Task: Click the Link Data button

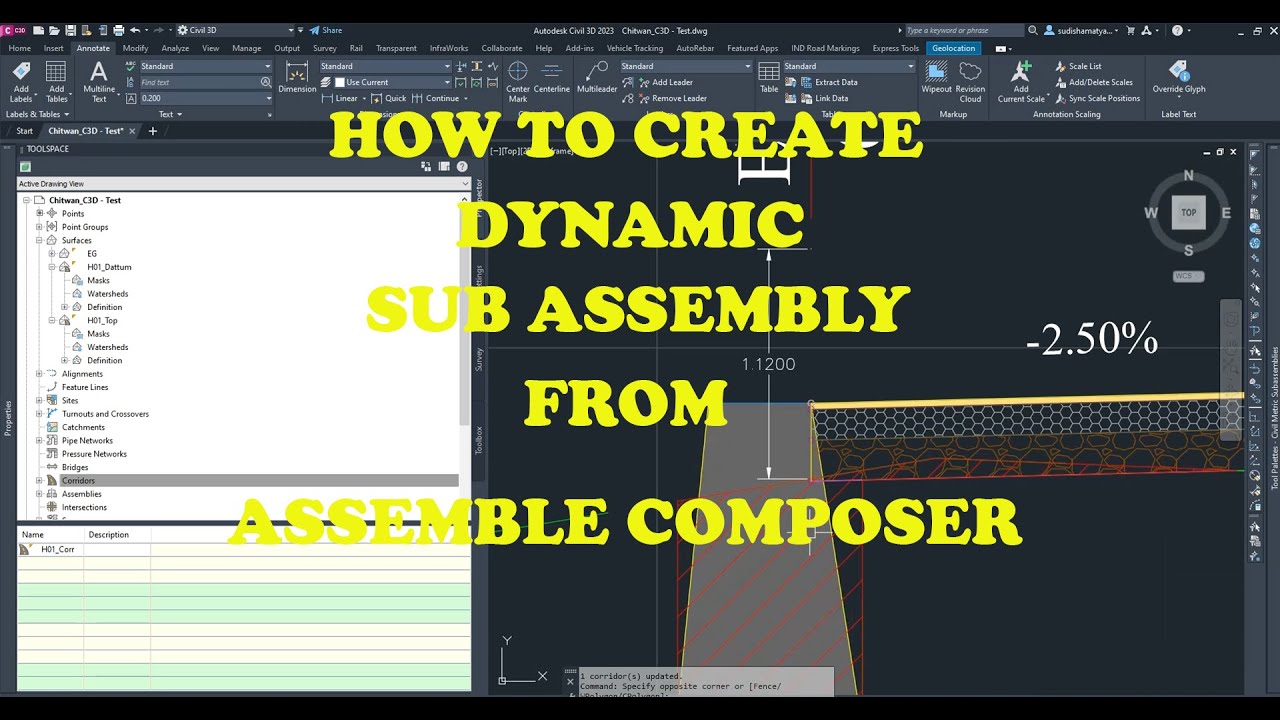Action: coord(824,98)
